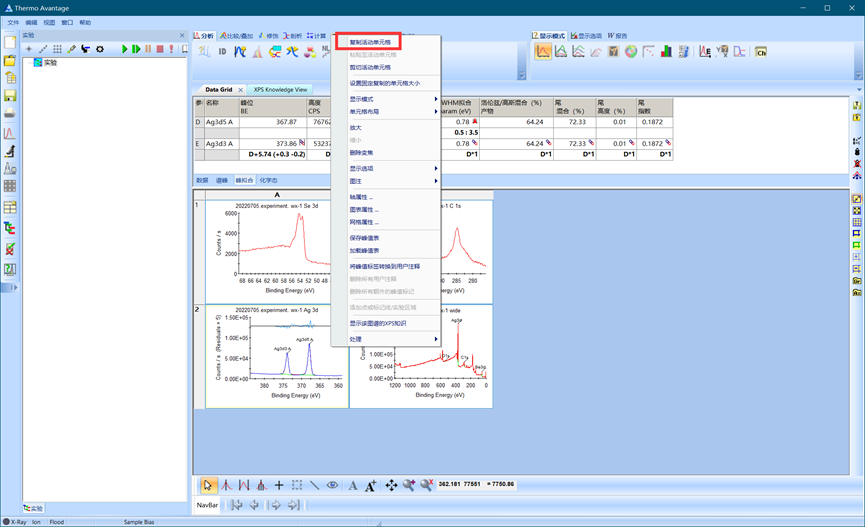Click the bar chart icon in display mode toolbar
The height and width of the screenshot is (527, 865).
(666, 52)
